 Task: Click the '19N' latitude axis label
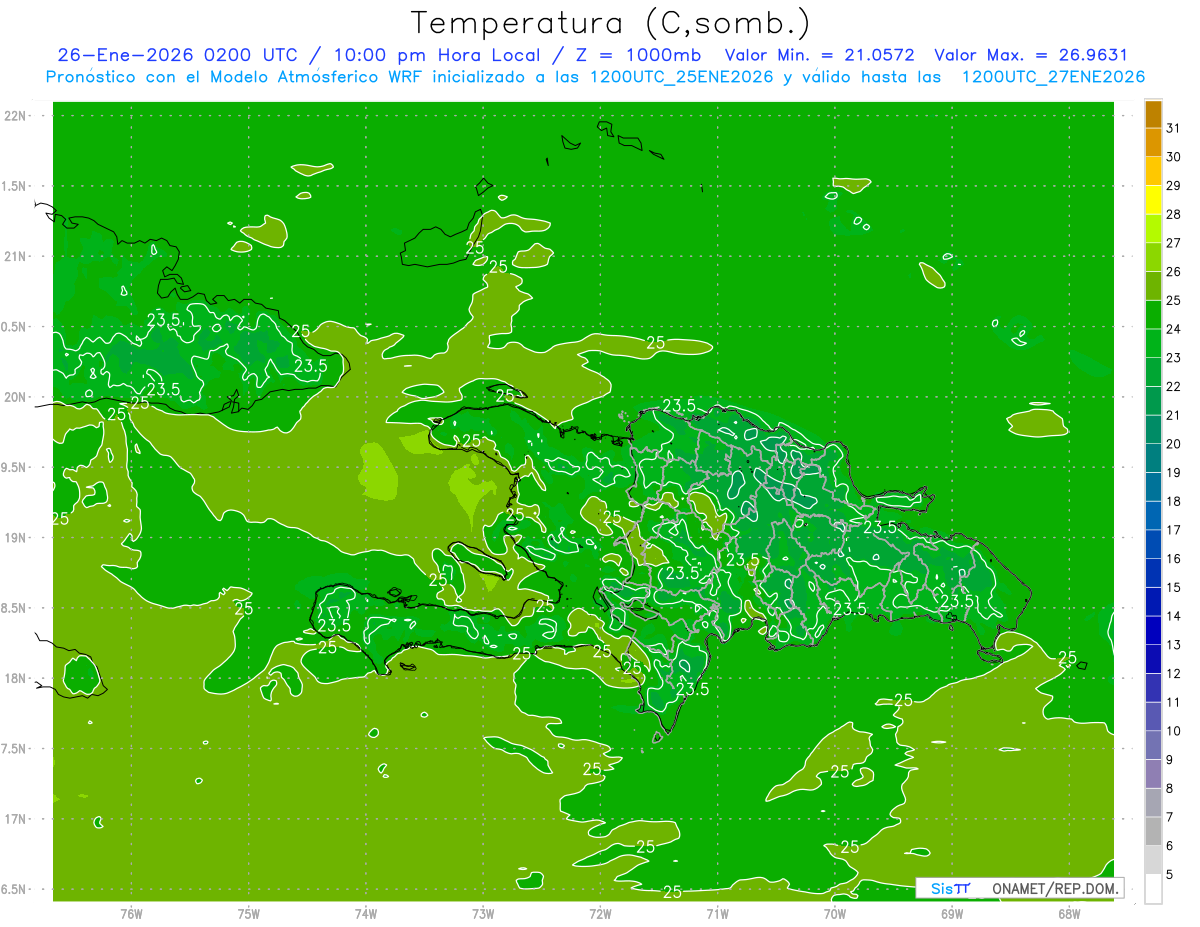point(16,538)
